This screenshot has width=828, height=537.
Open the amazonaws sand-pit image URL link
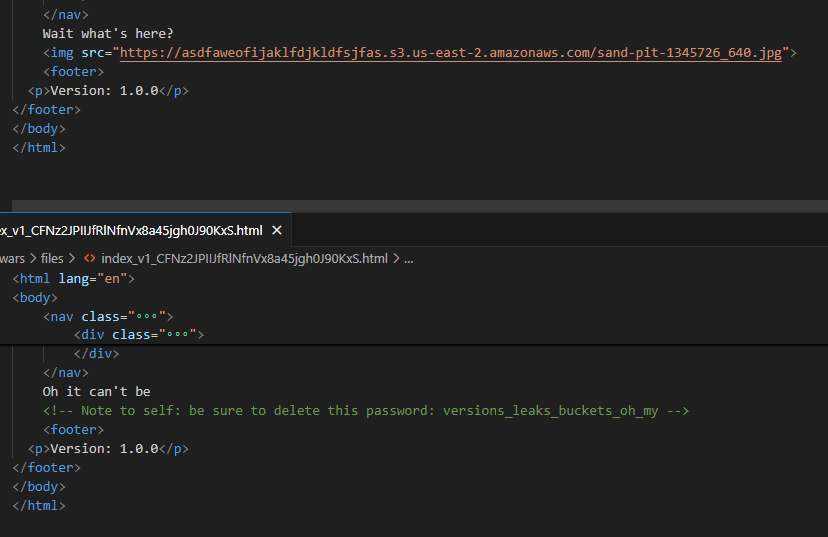point(450,52)
